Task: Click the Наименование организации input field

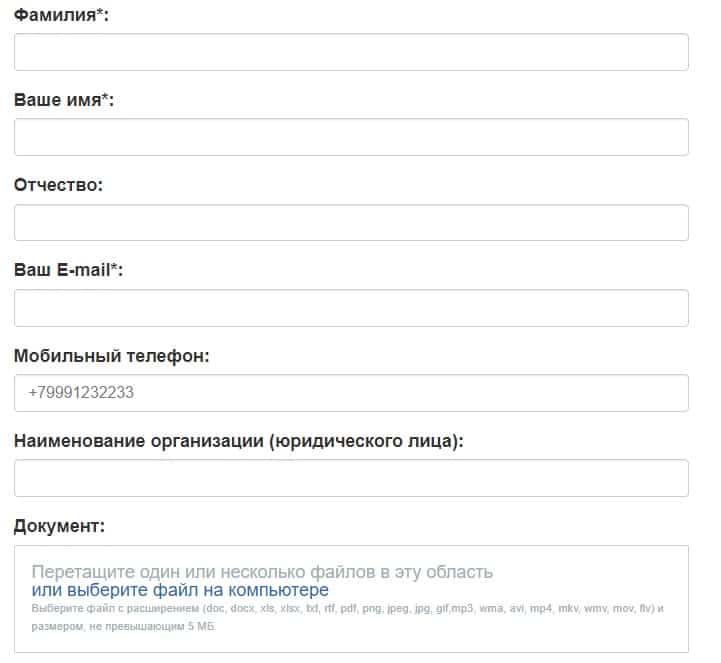Action: tap(351, 478)
